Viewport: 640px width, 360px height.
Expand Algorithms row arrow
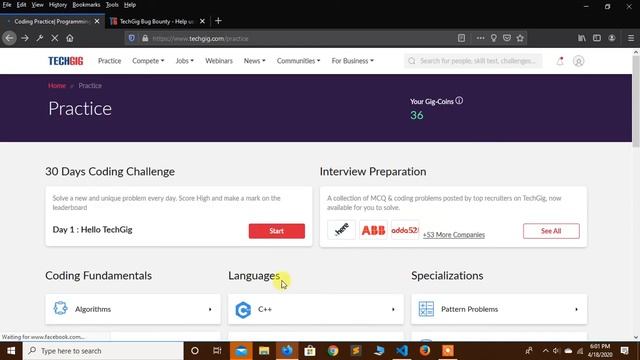tap(210, 309)
